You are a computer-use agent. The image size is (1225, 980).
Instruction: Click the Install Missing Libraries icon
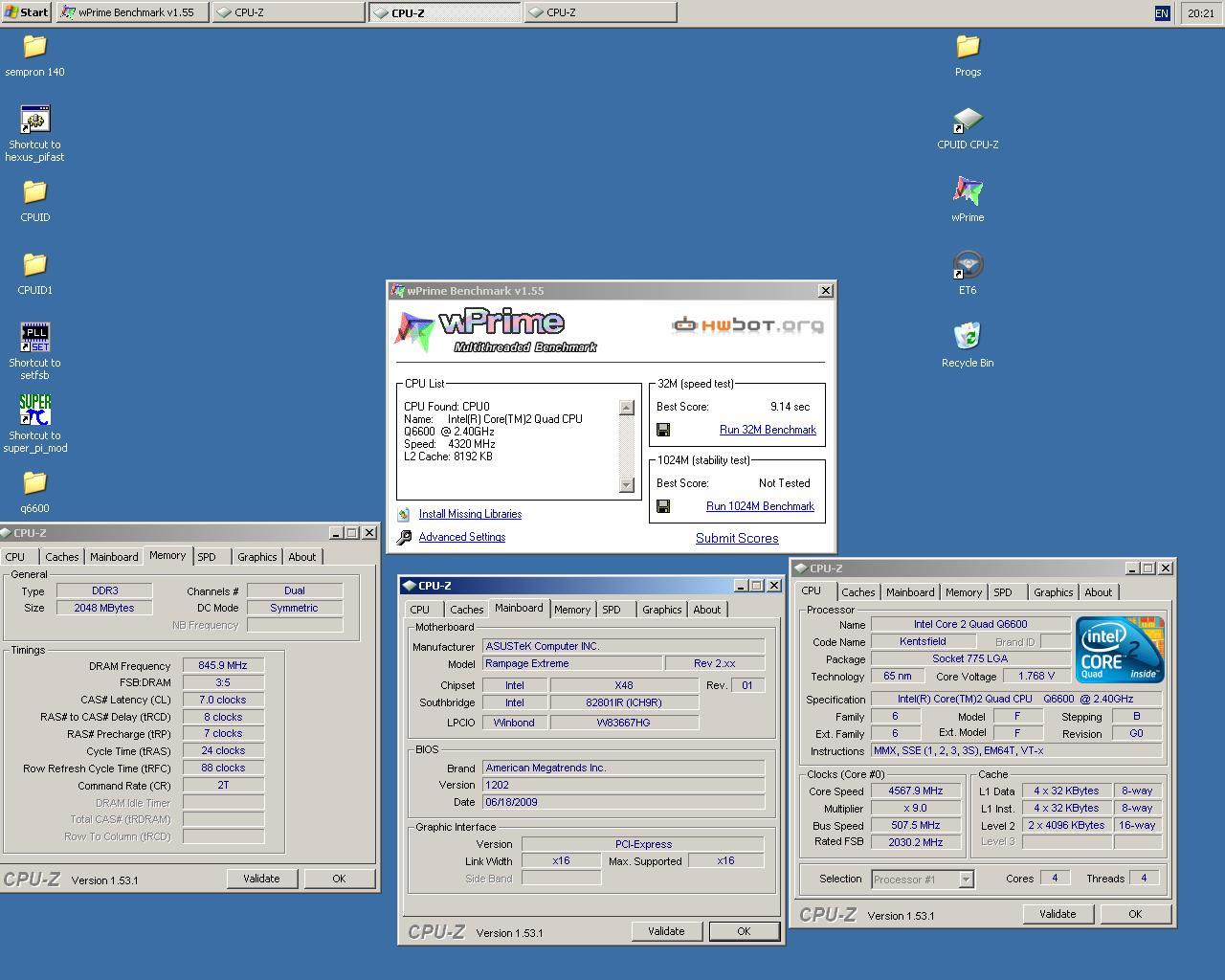404,514
